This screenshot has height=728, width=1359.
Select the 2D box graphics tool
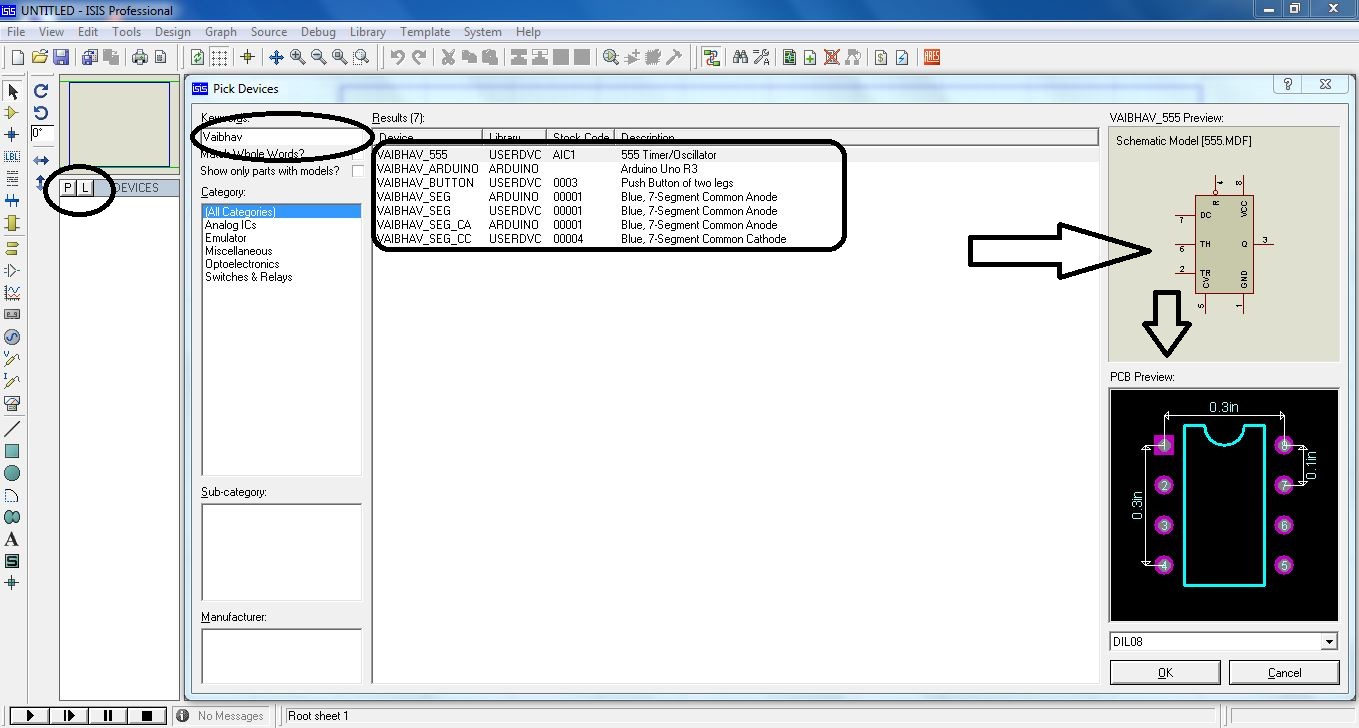[x=12, y=451]
